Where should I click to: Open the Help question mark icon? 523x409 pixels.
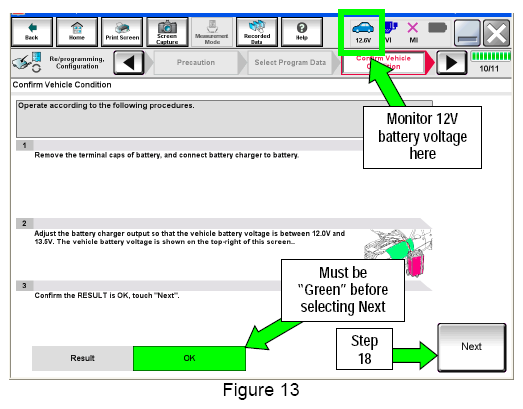[x=302, y=32]
